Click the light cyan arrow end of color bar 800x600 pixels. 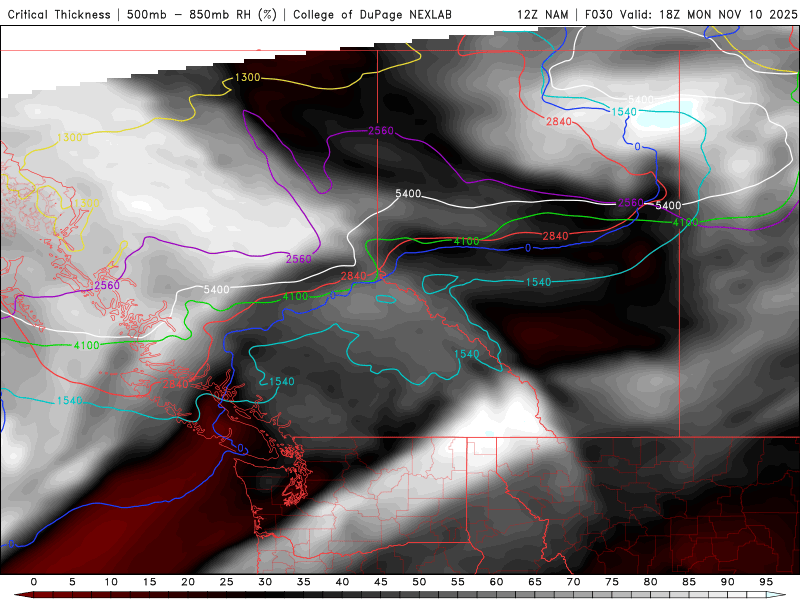[776, 595]
